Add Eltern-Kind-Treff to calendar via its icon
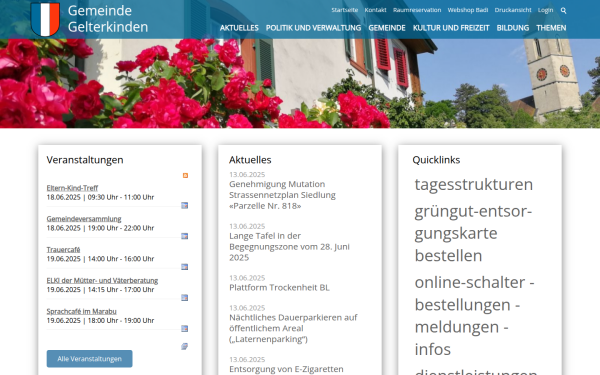 tap(184, 205)
